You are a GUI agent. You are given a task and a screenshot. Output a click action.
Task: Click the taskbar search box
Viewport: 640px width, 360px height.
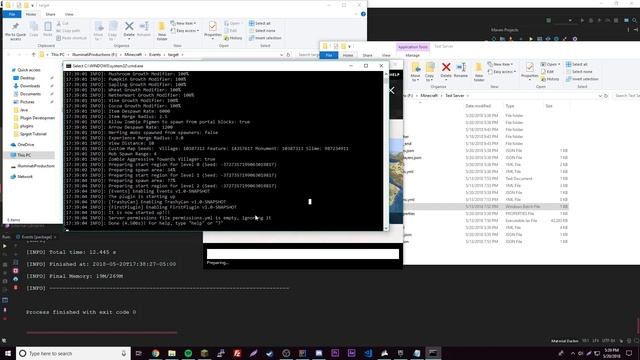click(x=73, y=353)
